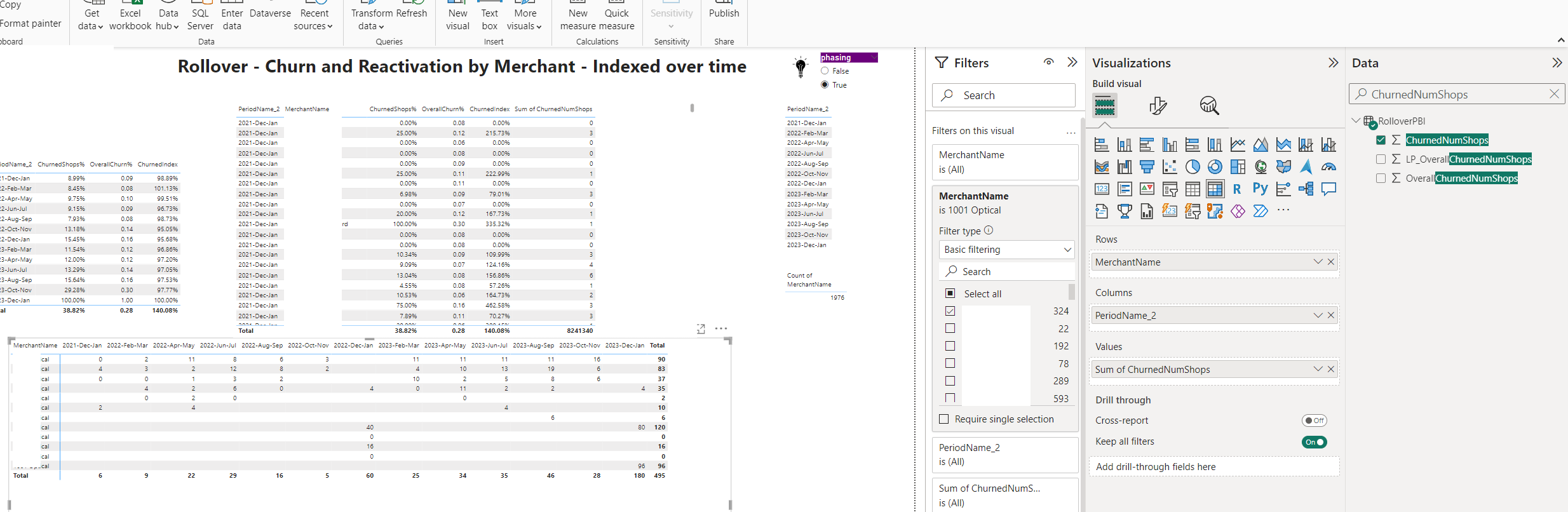Viewport: 1568px width, 512px height.
Task: Select the line chart visual type
Action: click(1238, 145)
